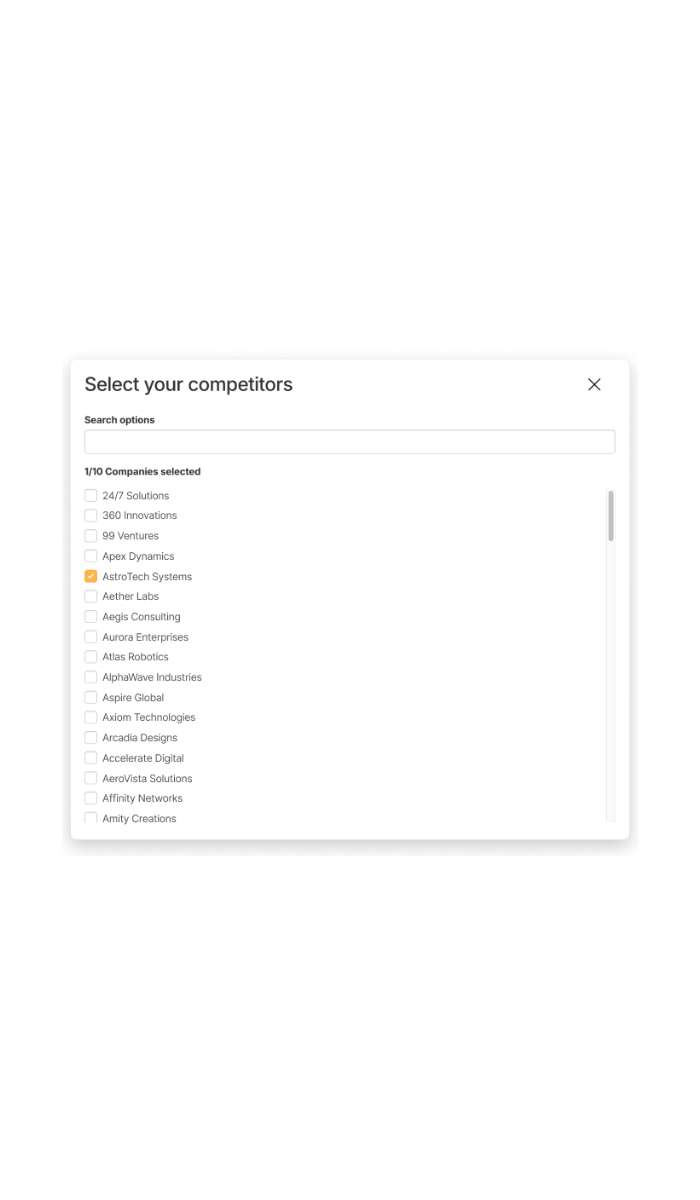Close the Select your competitors dialog
The width and height of the screenshot is (700, 1200).
(x=594, y=385)
